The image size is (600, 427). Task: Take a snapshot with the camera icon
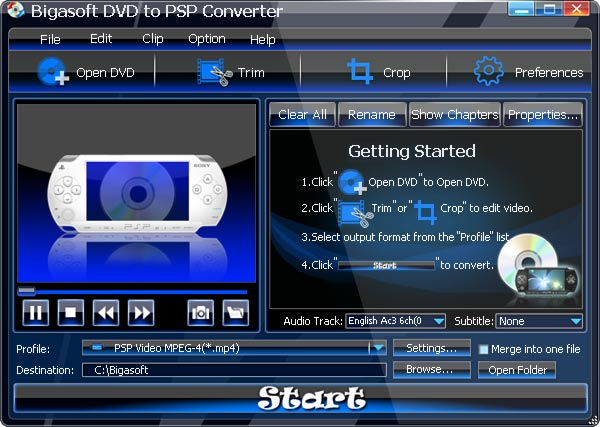pyautogui.click(x=201, y=313)
